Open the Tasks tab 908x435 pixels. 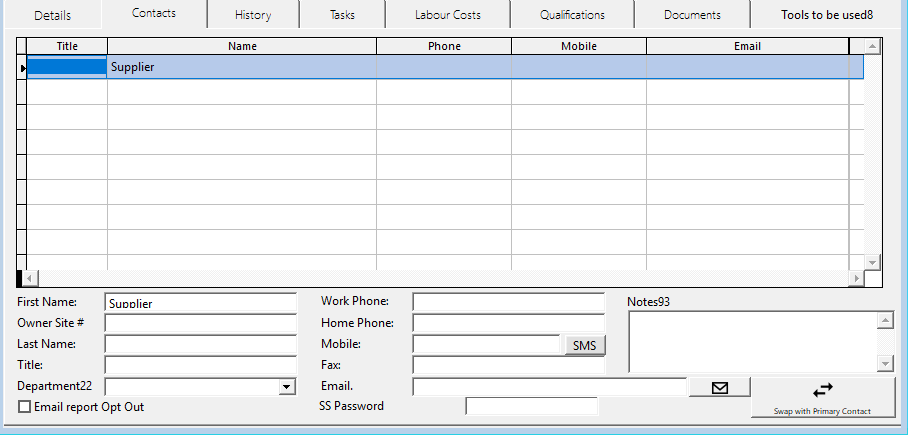tap(342, 15)
